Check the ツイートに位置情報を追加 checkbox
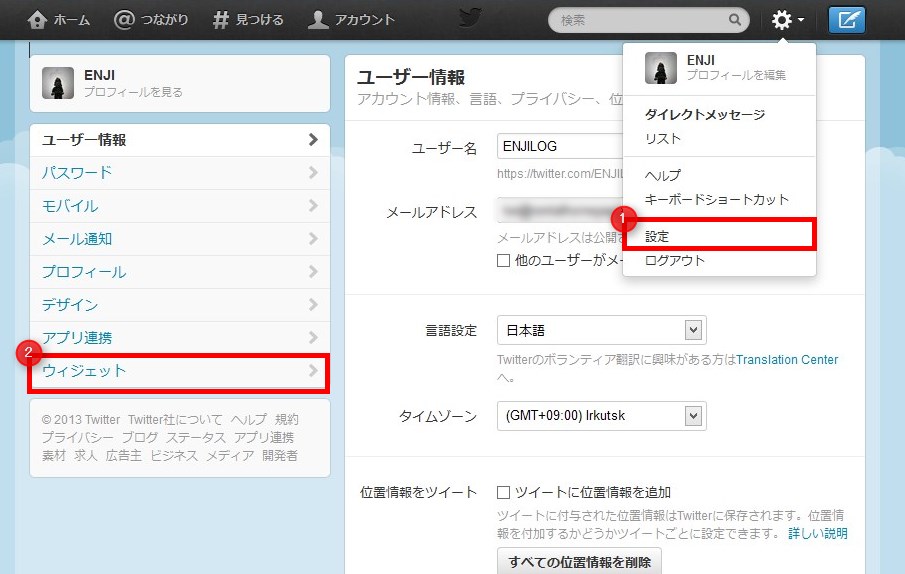 point(503,493)
